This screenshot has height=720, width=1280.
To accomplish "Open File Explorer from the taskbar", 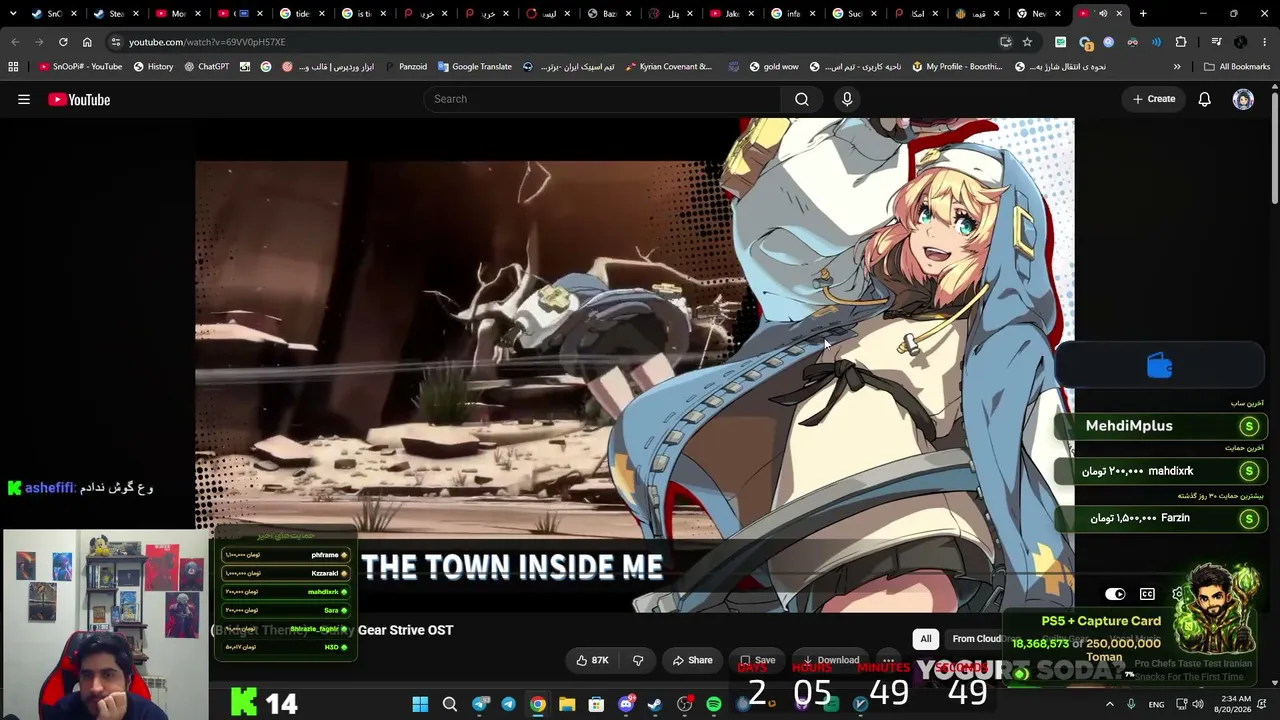I will [567, 704].
